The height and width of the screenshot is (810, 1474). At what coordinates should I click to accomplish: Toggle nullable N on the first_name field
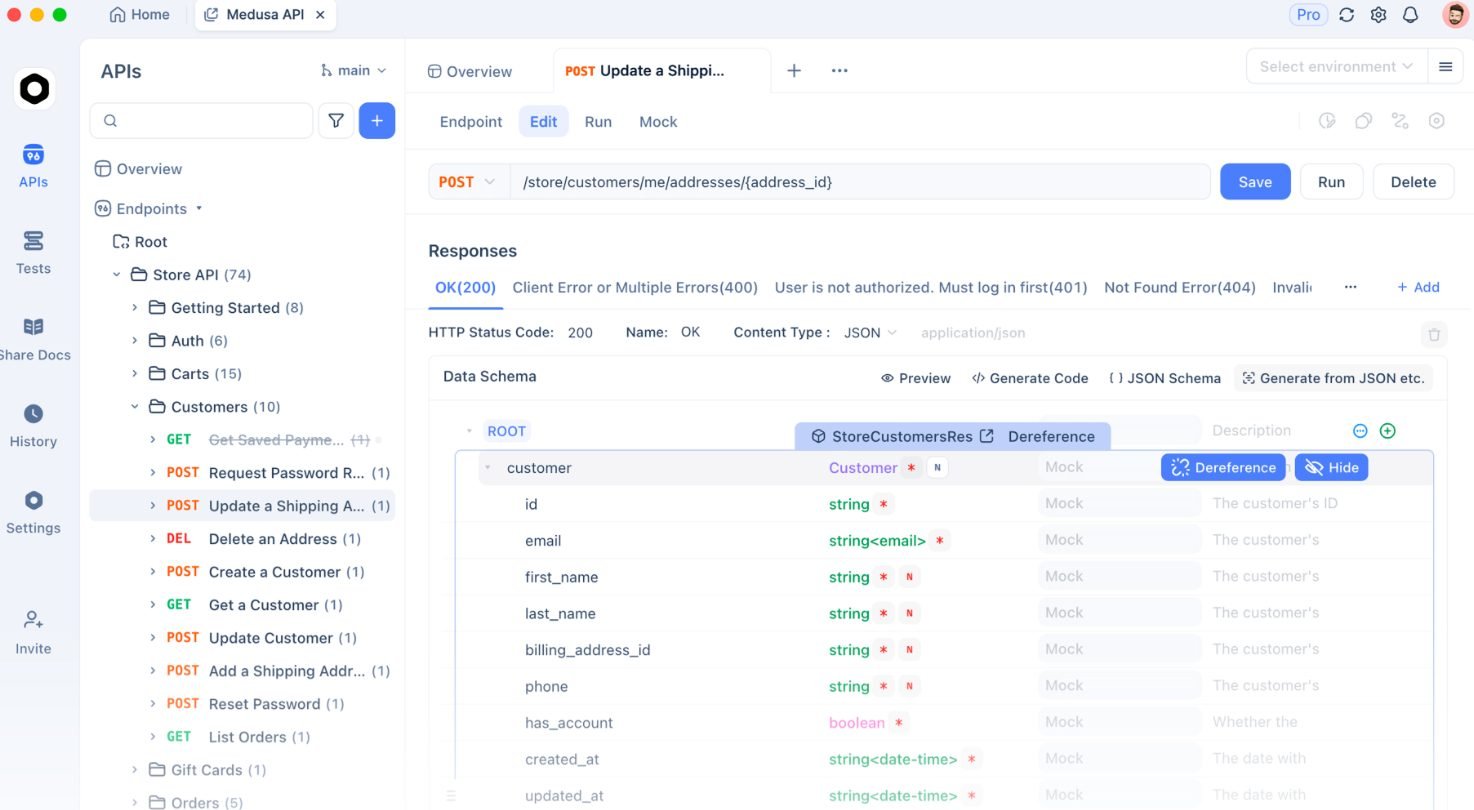coord(909,577)
